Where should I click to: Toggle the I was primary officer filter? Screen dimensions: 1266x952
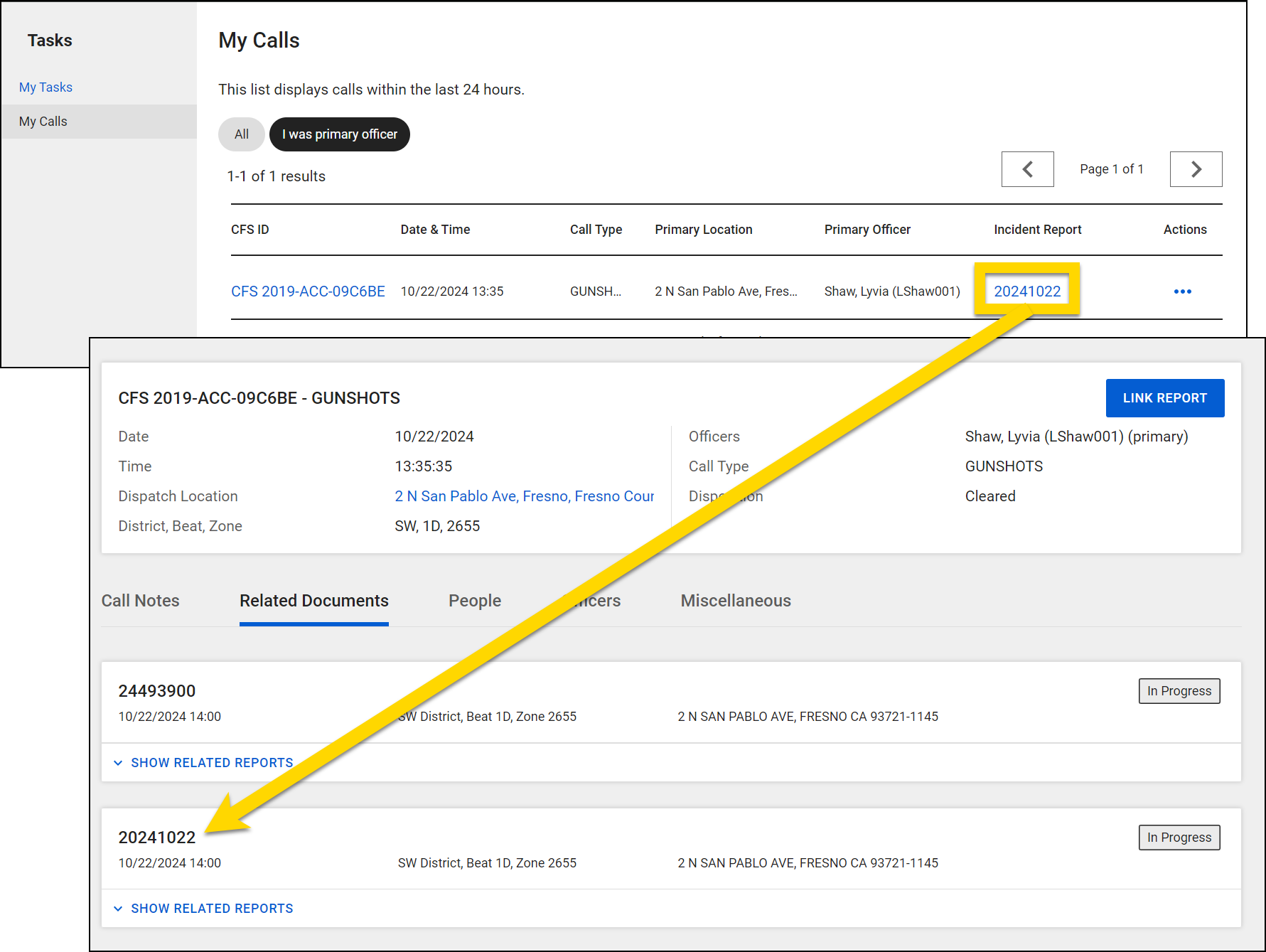click(x=339, y=134)
